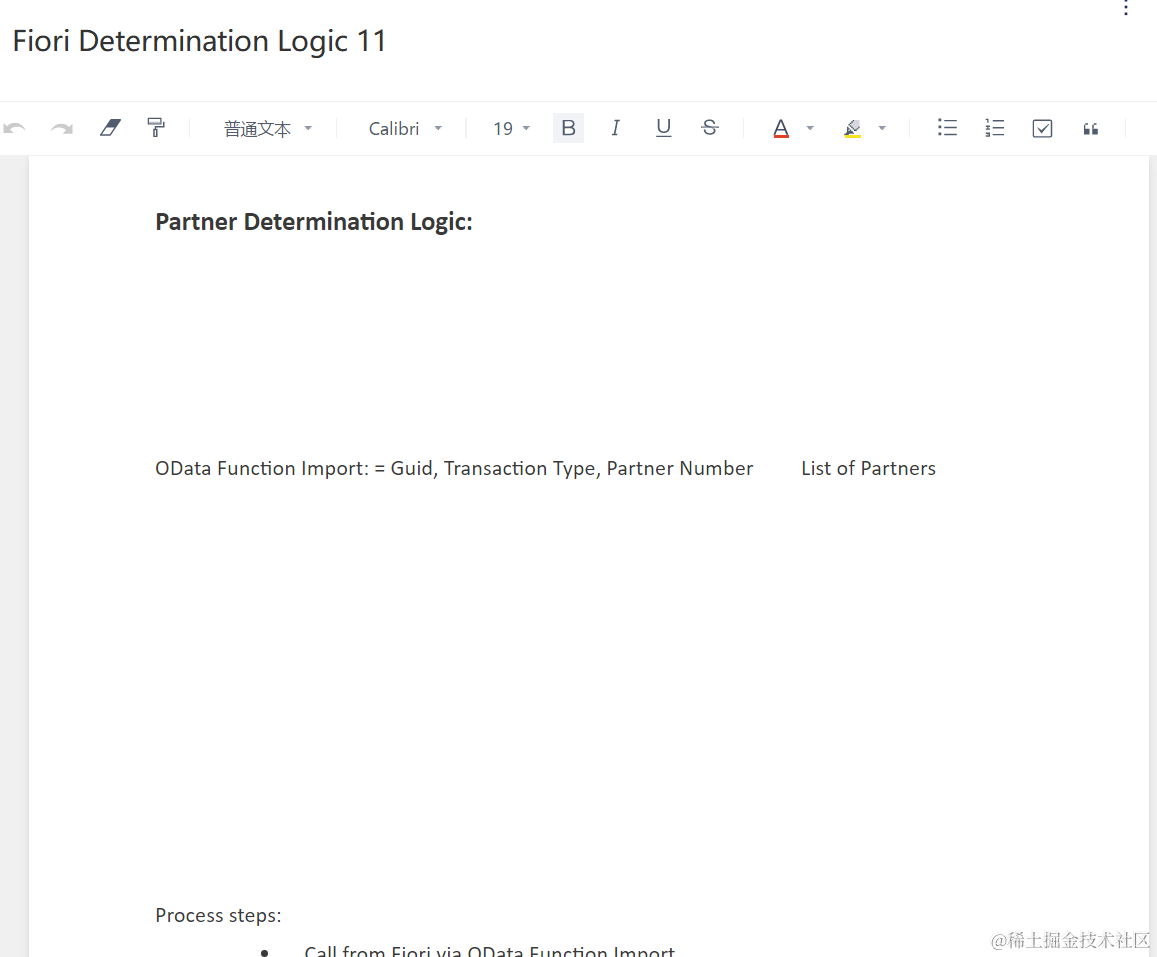This screenshot has height=957, width=1157.
Task: Click the text Process steps:
Action: click(x=218, y=915)
